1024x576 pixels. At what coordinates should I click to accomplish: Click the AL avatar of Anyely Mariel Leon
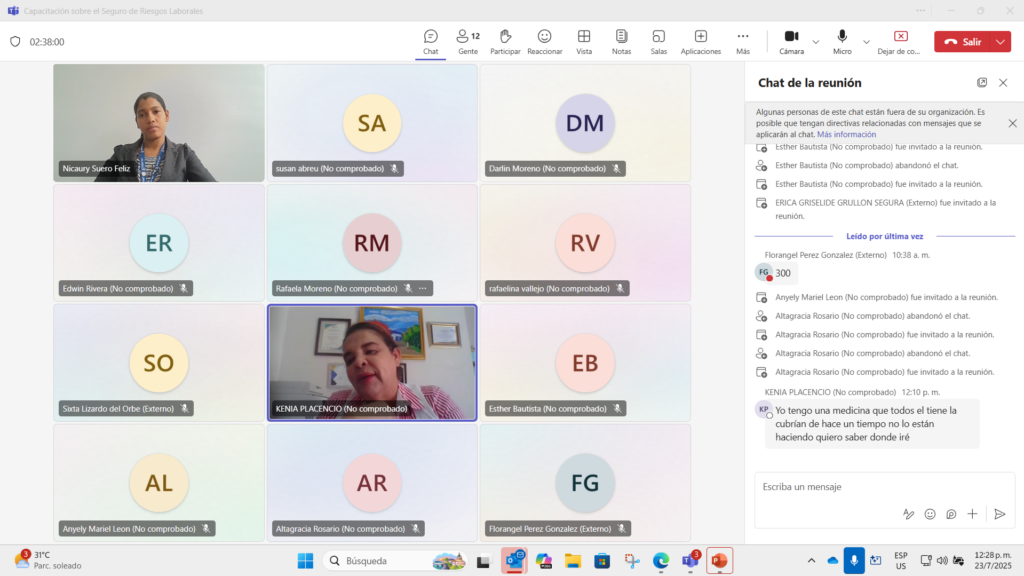tap(159, 483)
